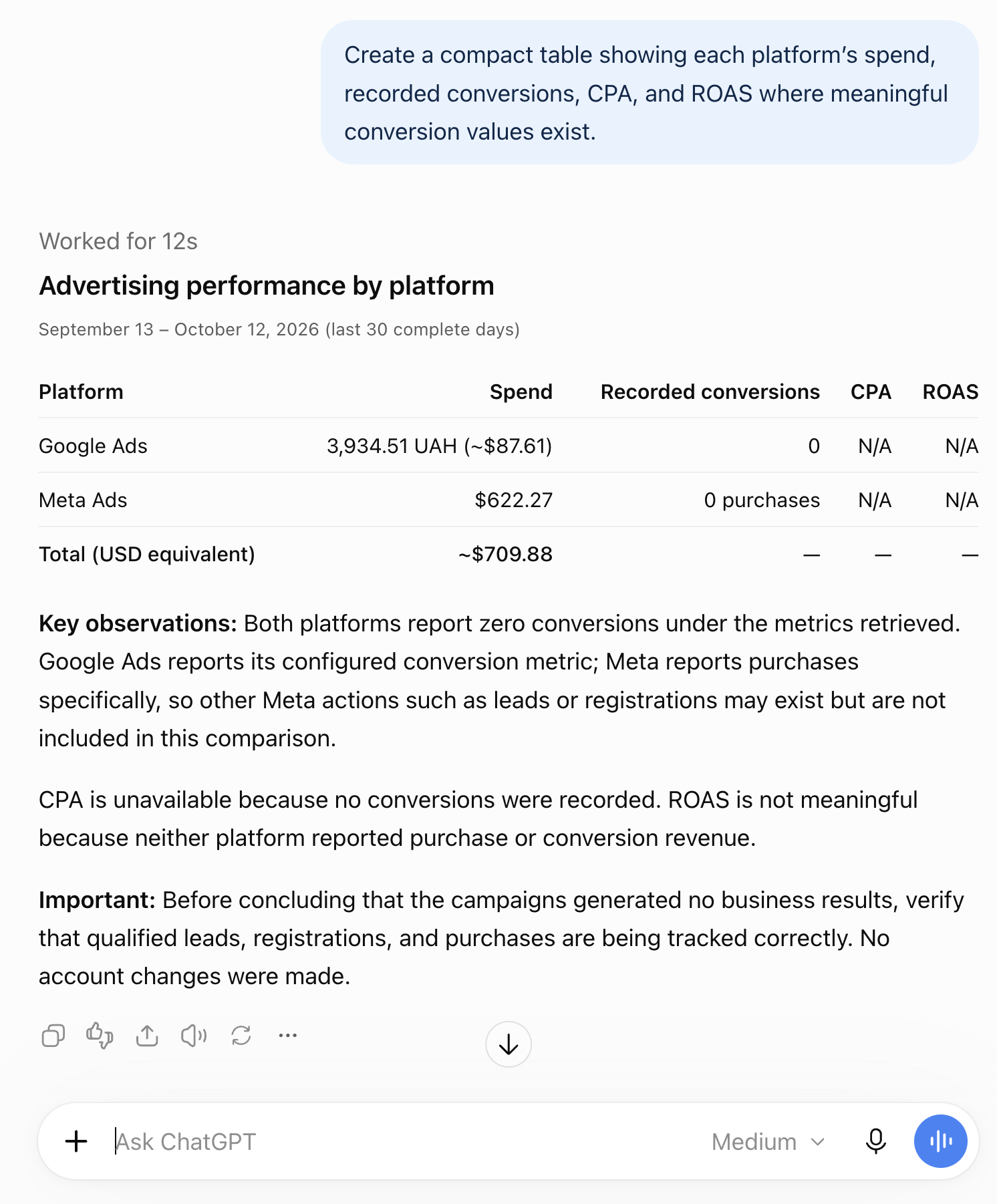Screen dimensions: 997x1204
Task: Open the Medium effort dropdown
Action: coord(768,1142)
